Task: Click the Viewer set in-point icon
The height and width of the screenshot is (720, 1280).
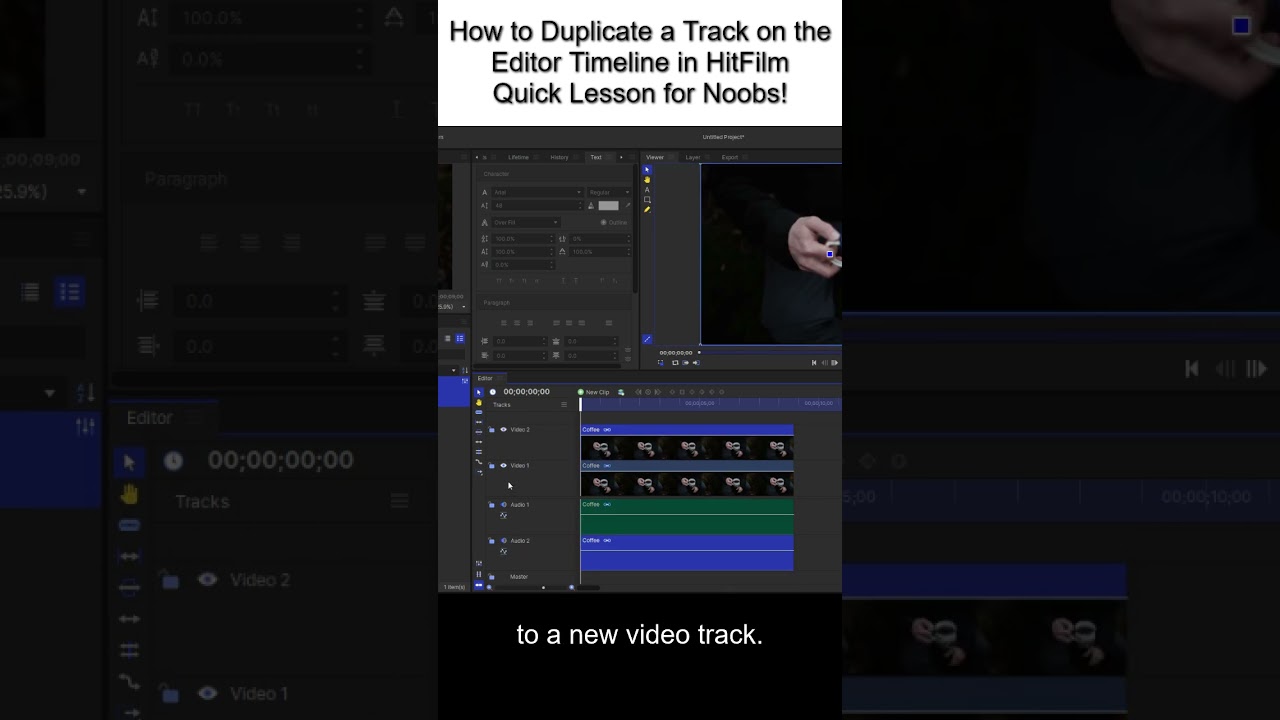Action: (685, 363)
